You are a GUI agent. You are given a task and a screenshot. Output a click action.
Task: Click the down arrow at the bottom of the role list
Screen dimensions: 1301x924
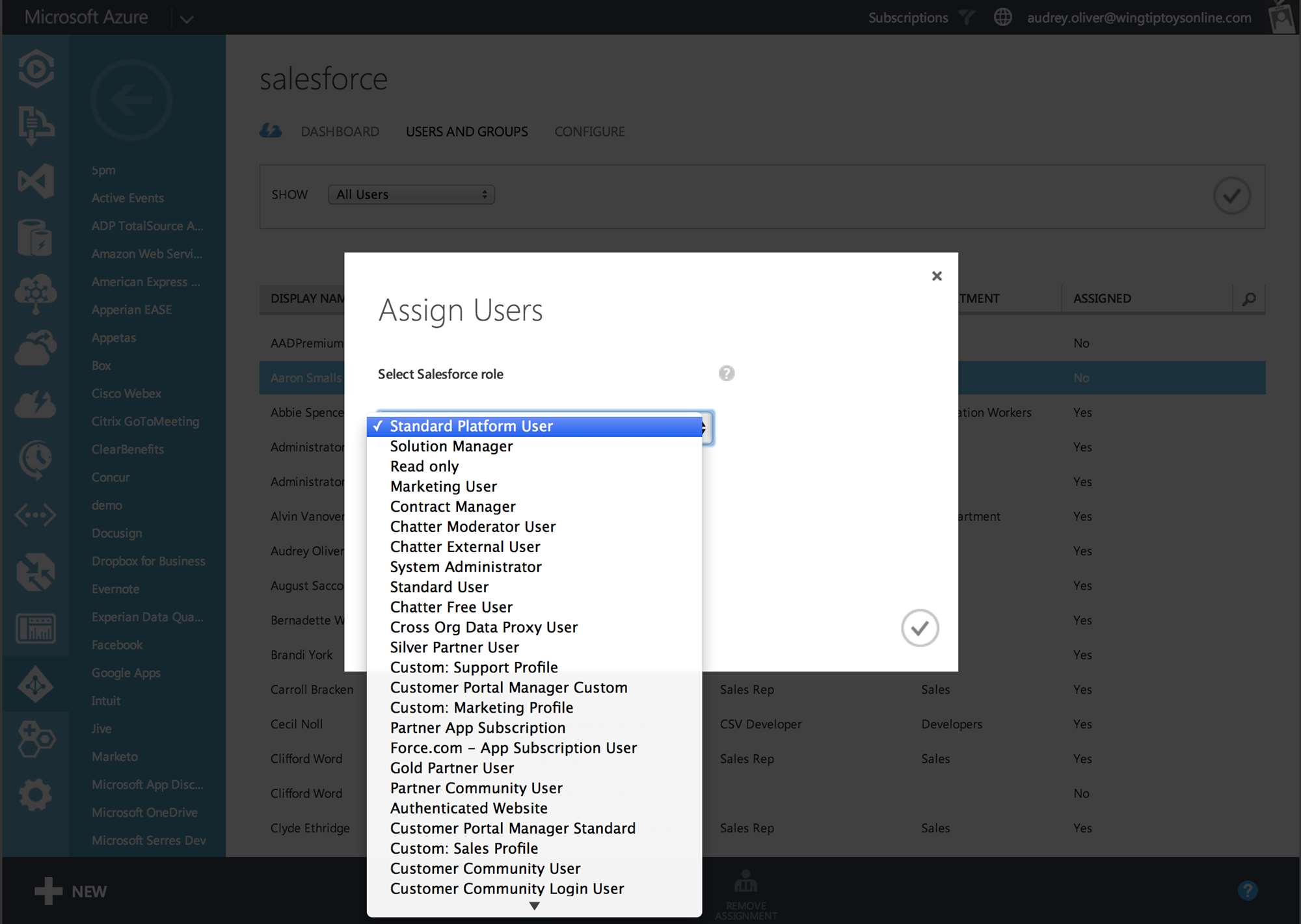pyautogui.click(x=534, y=906)
